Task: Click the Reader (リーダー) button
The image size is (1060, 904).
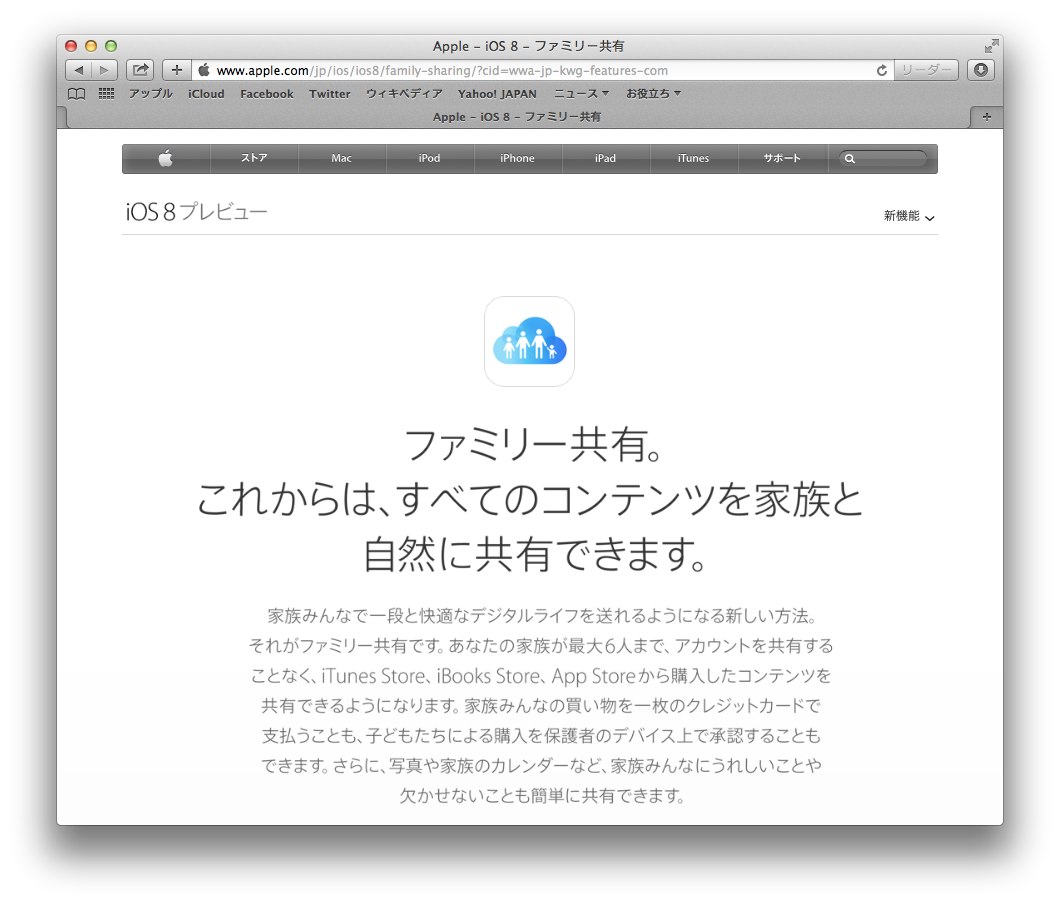Action: pyautogui.click(x=926, y=70)
